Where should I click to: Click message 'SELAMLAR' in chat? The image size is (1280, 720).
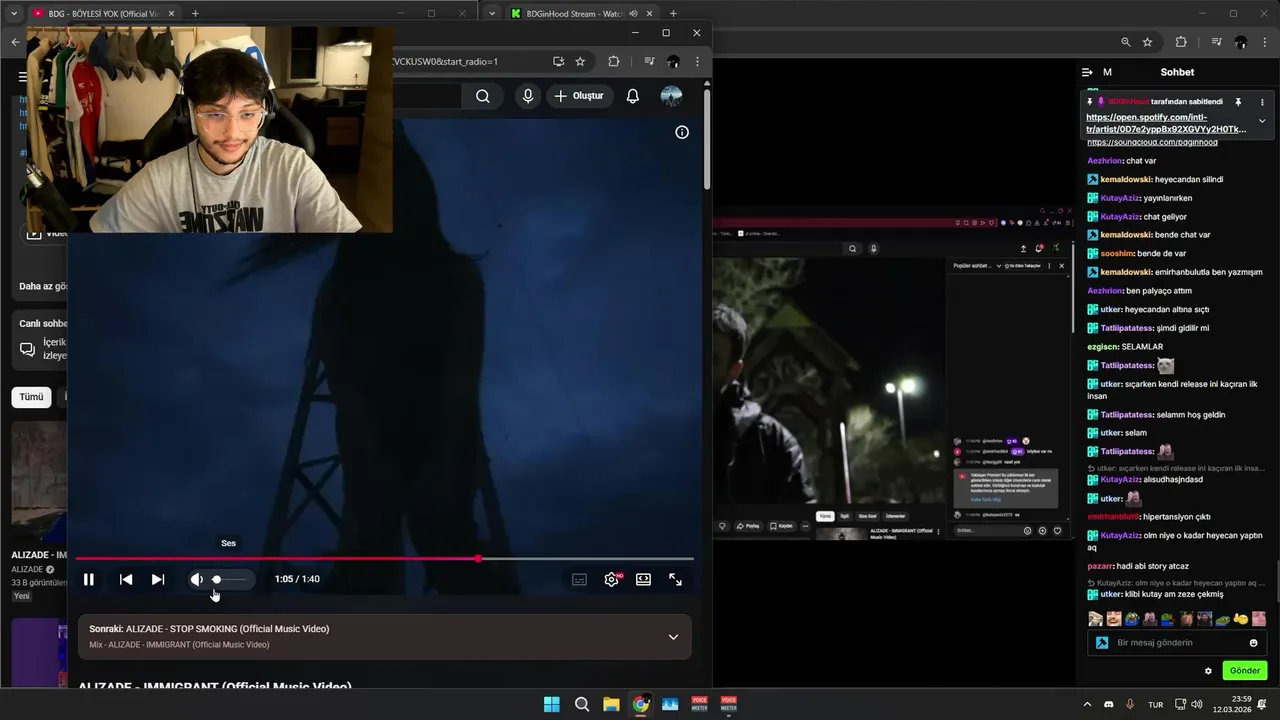pyautogui.click(x=1142, y=347)
